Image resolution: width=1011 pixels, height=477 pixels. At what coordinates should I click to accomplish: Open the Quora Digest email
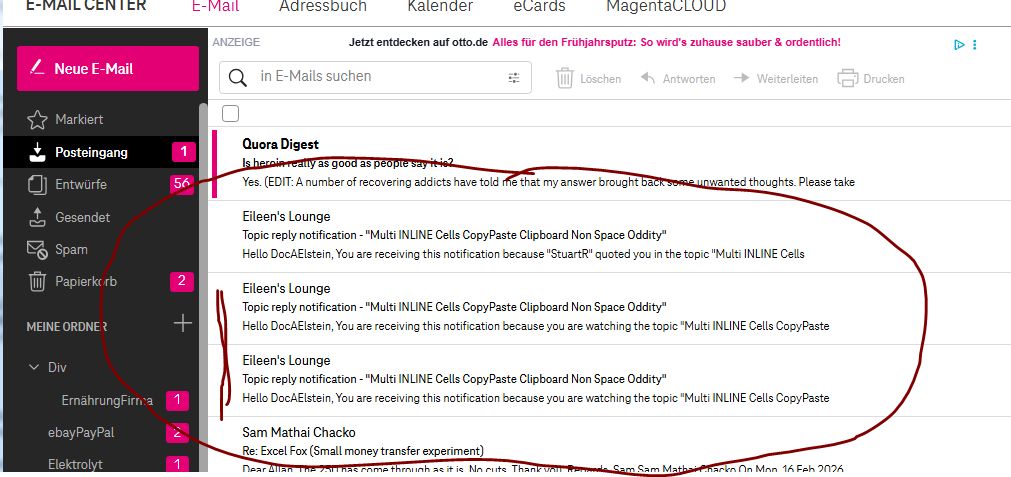click(610, 163)
